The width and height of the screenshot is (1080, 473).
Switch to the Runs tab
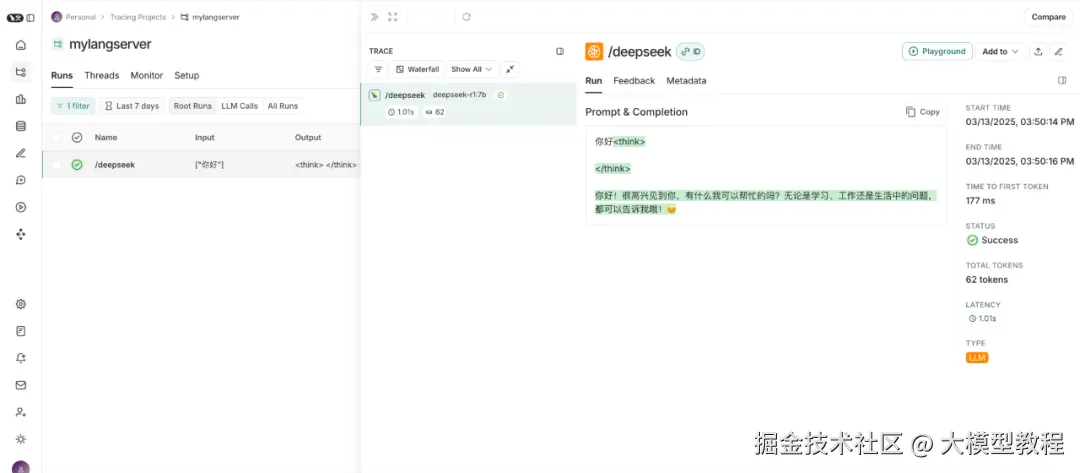click(62, 76)
